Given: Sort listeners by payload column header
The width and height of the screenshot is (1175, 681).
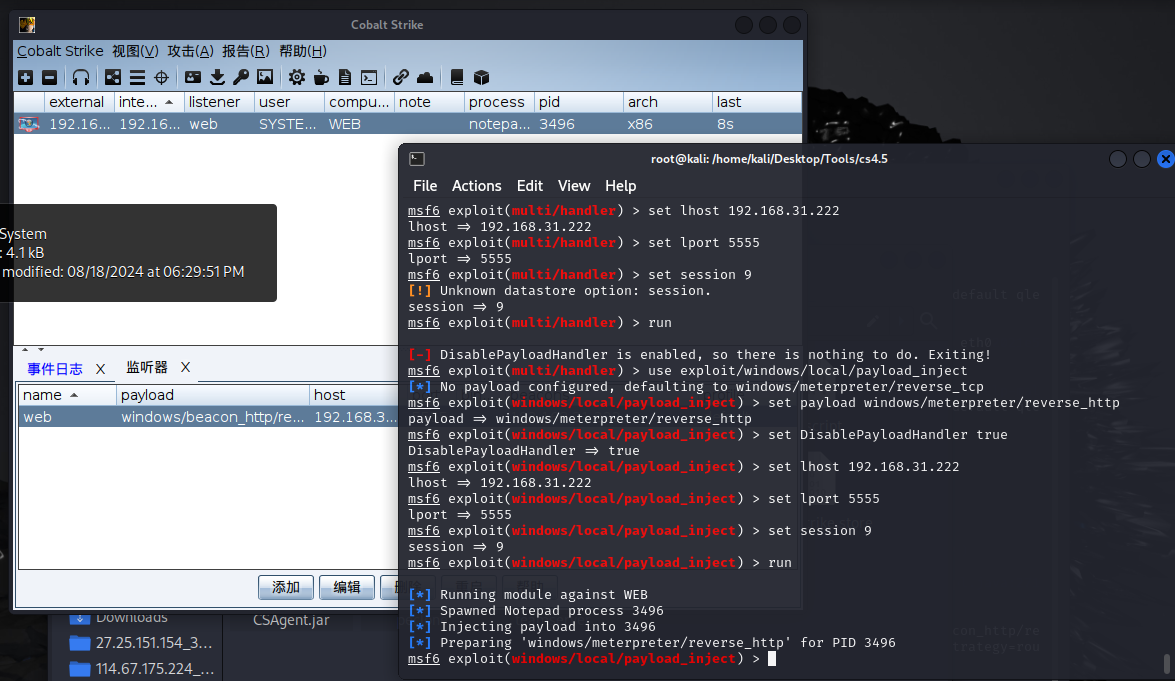Looking at the screenshot, I should point(213,395).
